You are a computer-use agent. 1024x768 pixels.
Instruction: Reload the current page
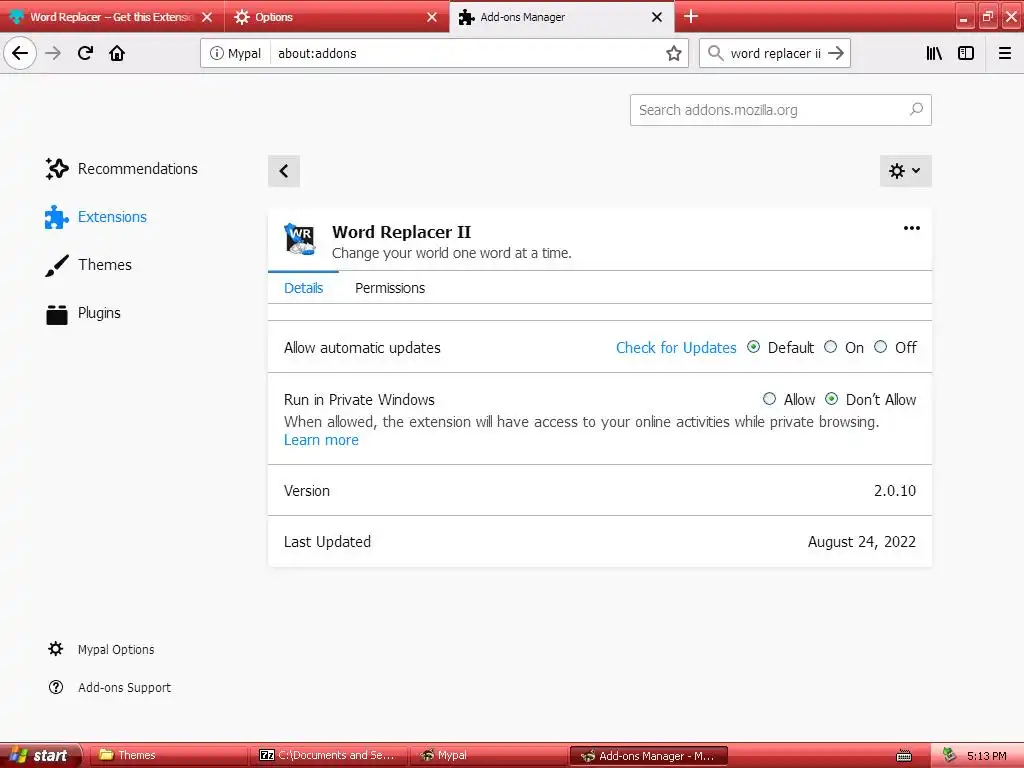coord(85,53)
